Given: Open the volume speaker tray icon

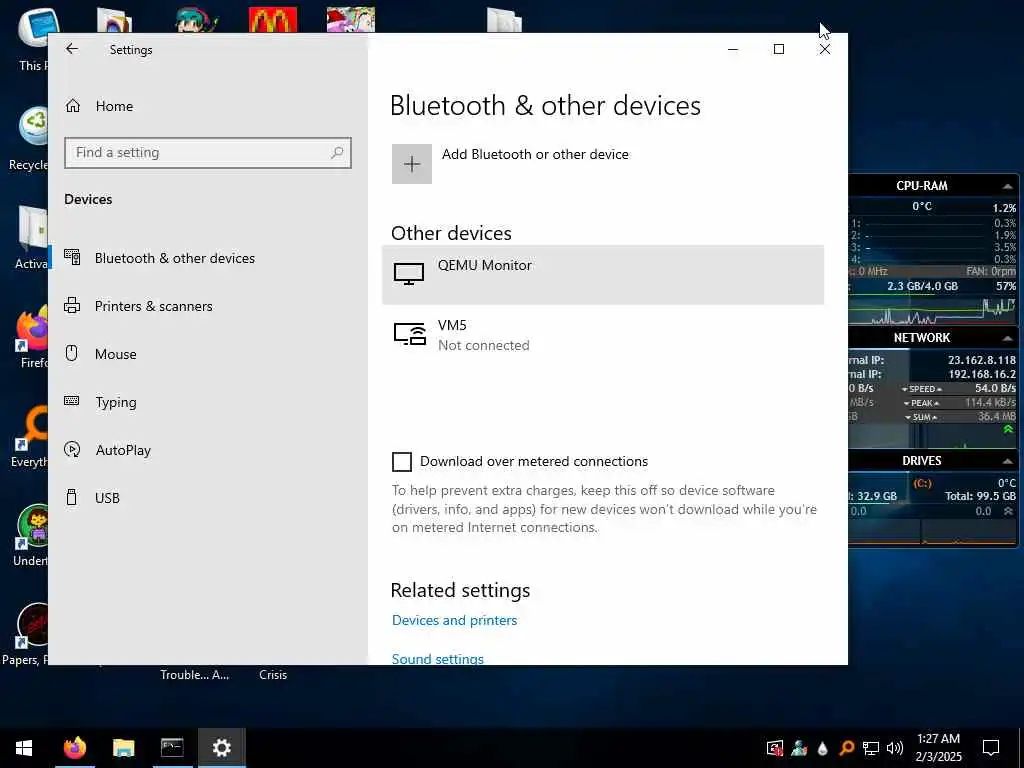Looking at the screenshot, I should [x=895, y=748].
